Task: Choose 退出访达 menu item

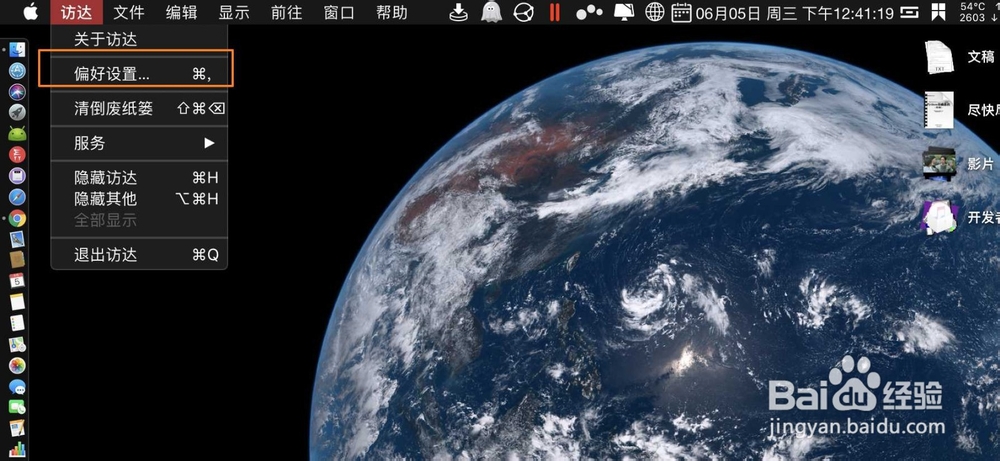Action: pos(139,255)
